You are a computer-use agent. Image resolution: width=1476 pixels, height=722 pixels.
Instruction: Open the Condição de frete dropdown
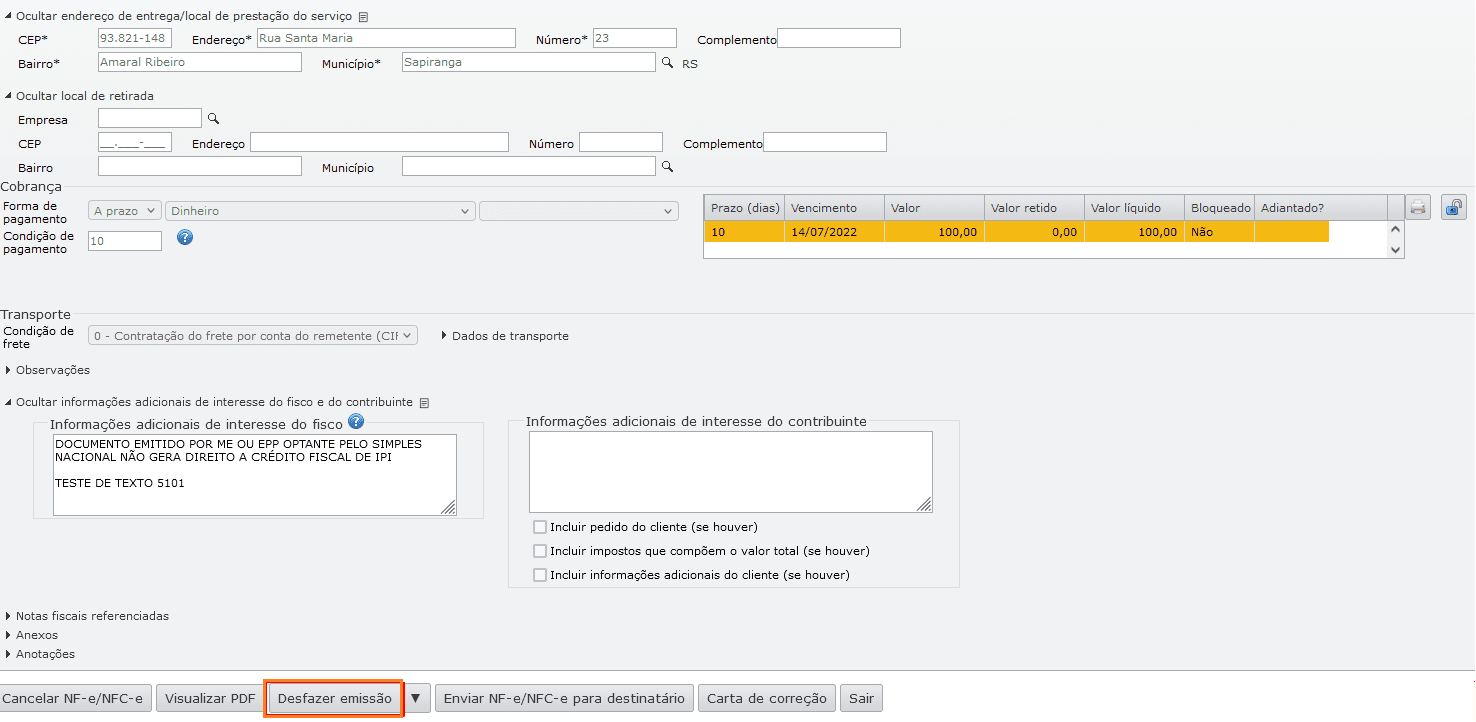click(253, 336)
